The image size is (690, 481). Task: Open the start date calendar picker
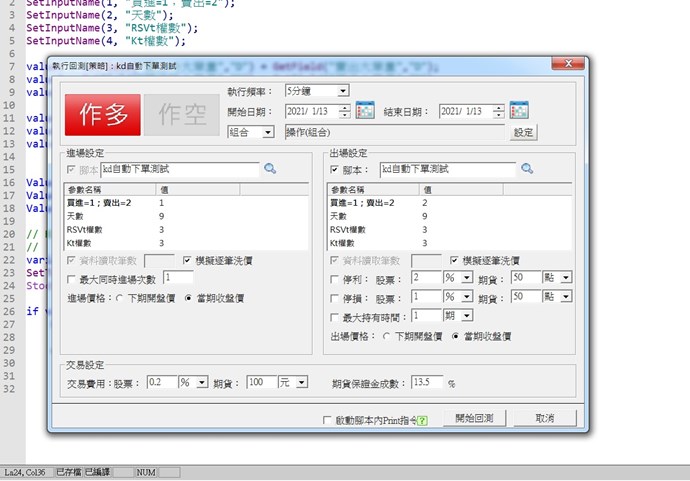(x=365, y=110)
